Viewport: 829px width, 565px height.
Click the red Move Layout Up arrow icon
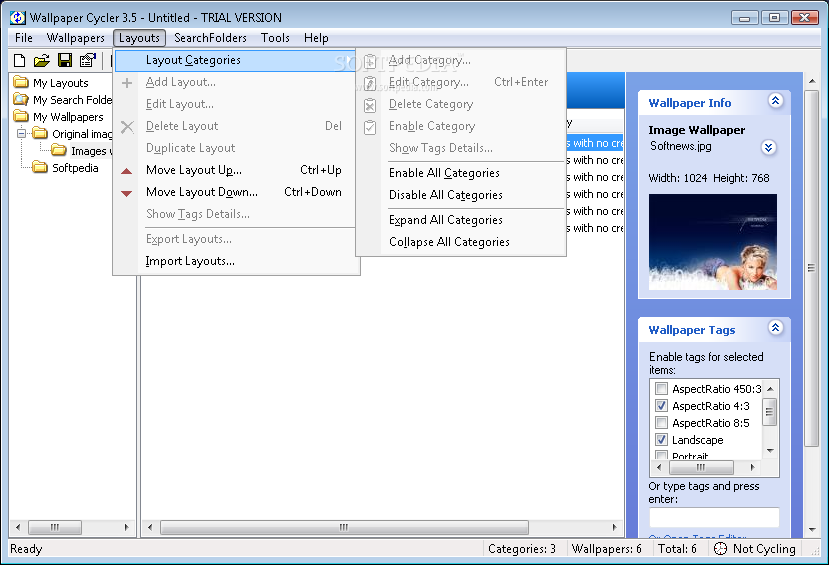[x=126, y=171]
